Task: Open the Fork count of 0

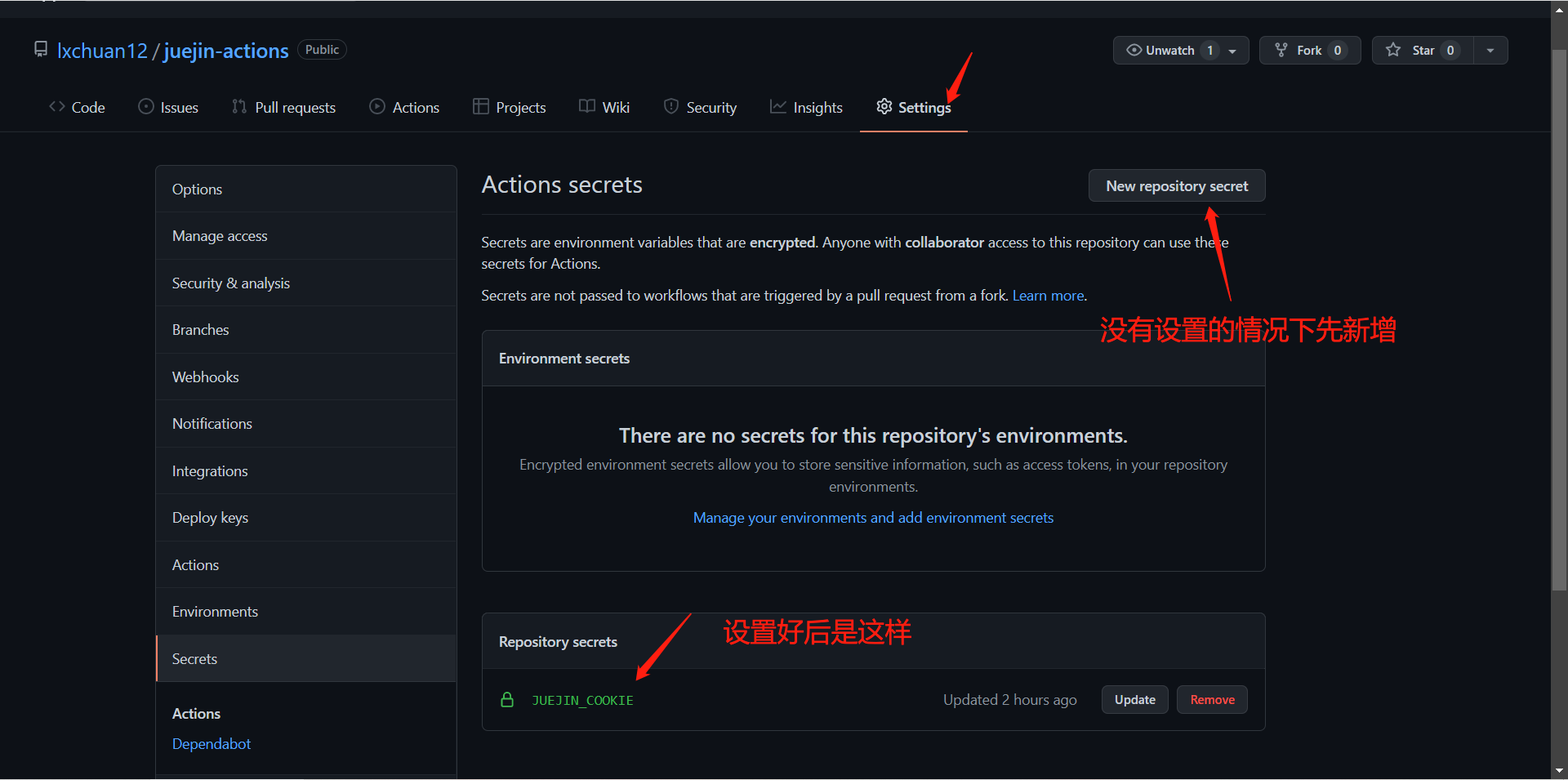Action: pyautogui.click(x=1337, y=51)
